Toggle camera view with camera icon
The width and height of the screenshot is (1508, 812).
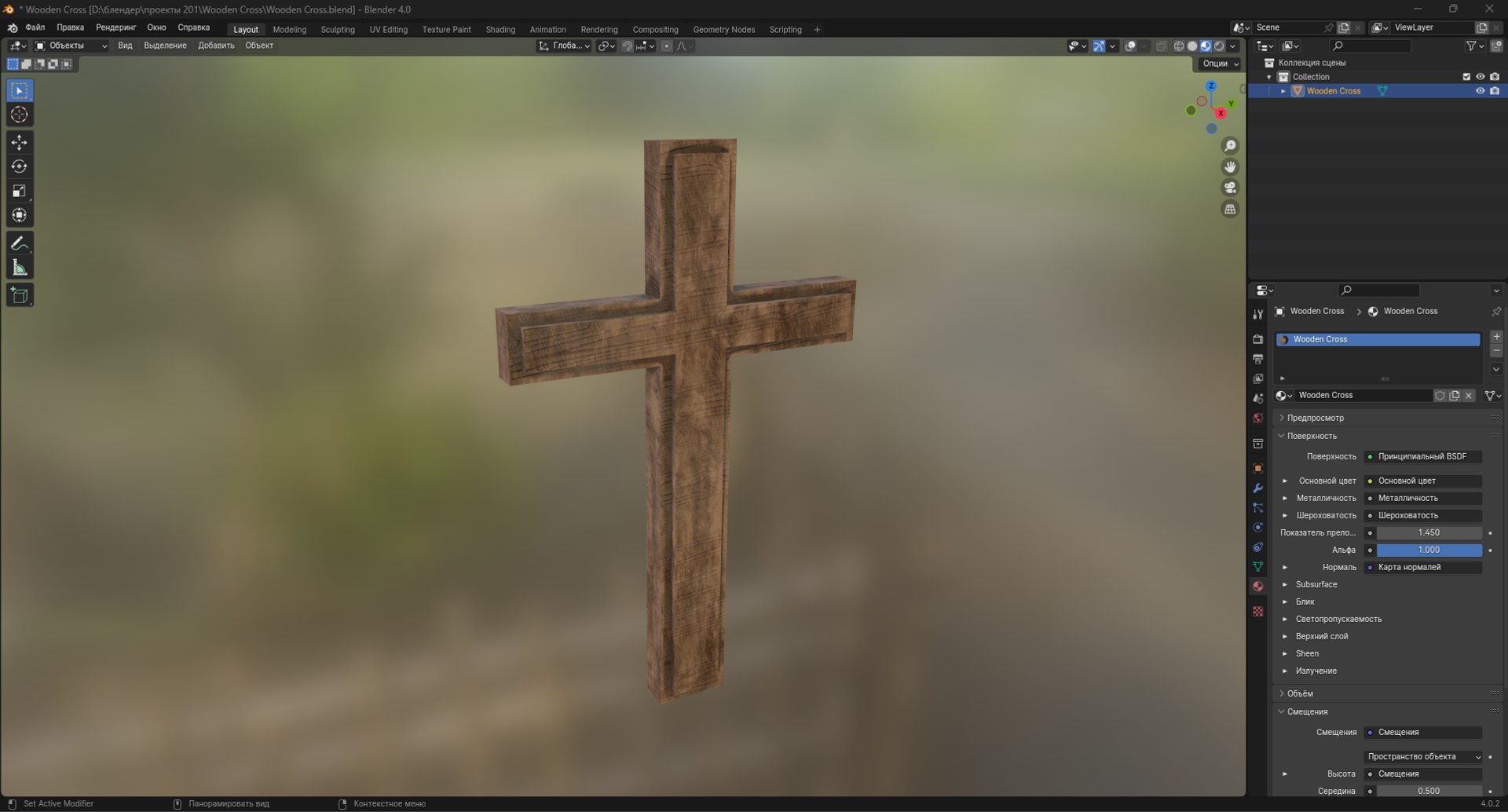tap(1230, 188)
